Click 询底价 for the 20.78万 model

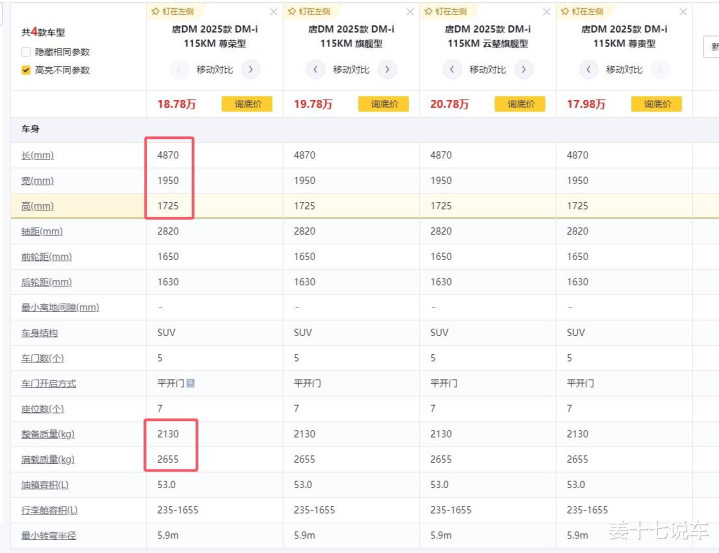coord(520,104)
